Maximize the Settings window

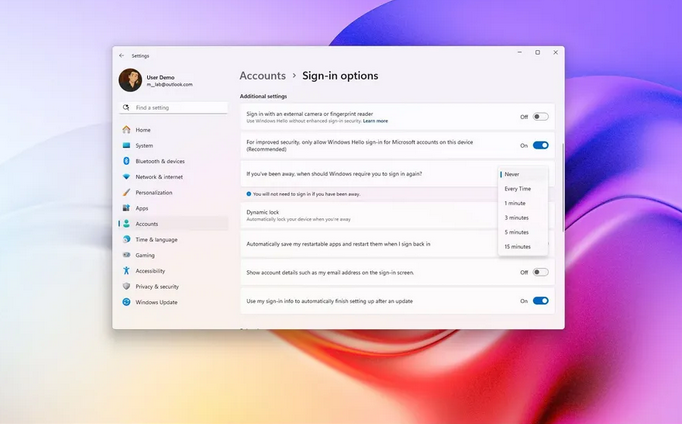click(x=538, y=52)
